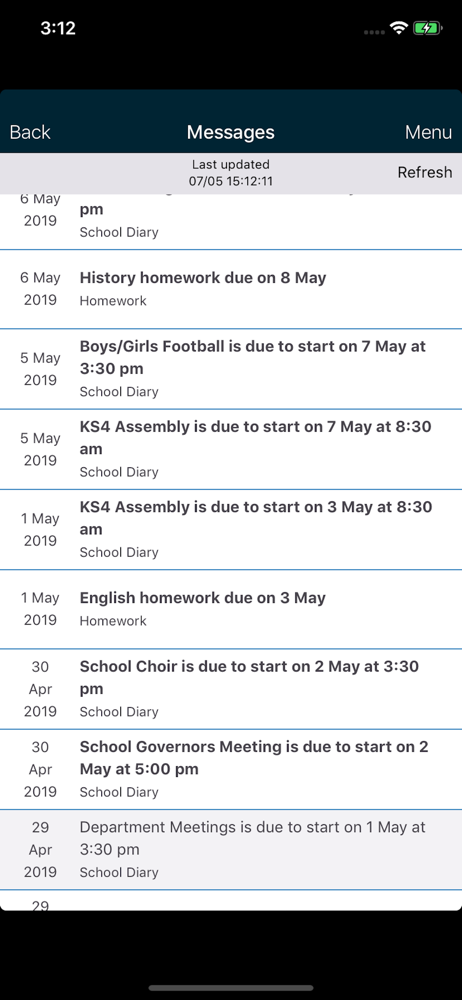The image size is (462, 1000).
Task: Refresh the messages list
Action: [424, 172]
